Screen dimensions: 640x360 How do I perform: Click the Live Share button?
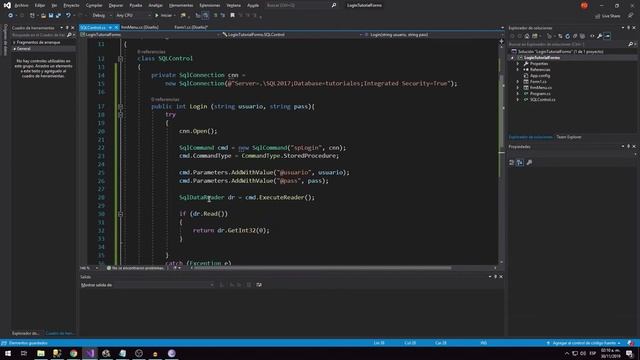pos(608,16)
